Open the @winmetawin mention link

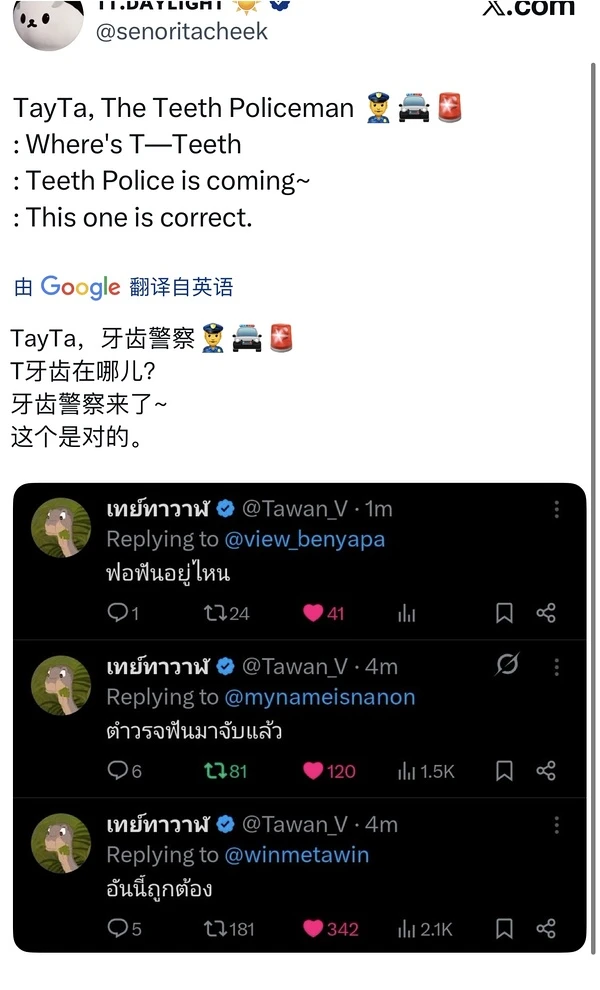click(x=296, y=855)
